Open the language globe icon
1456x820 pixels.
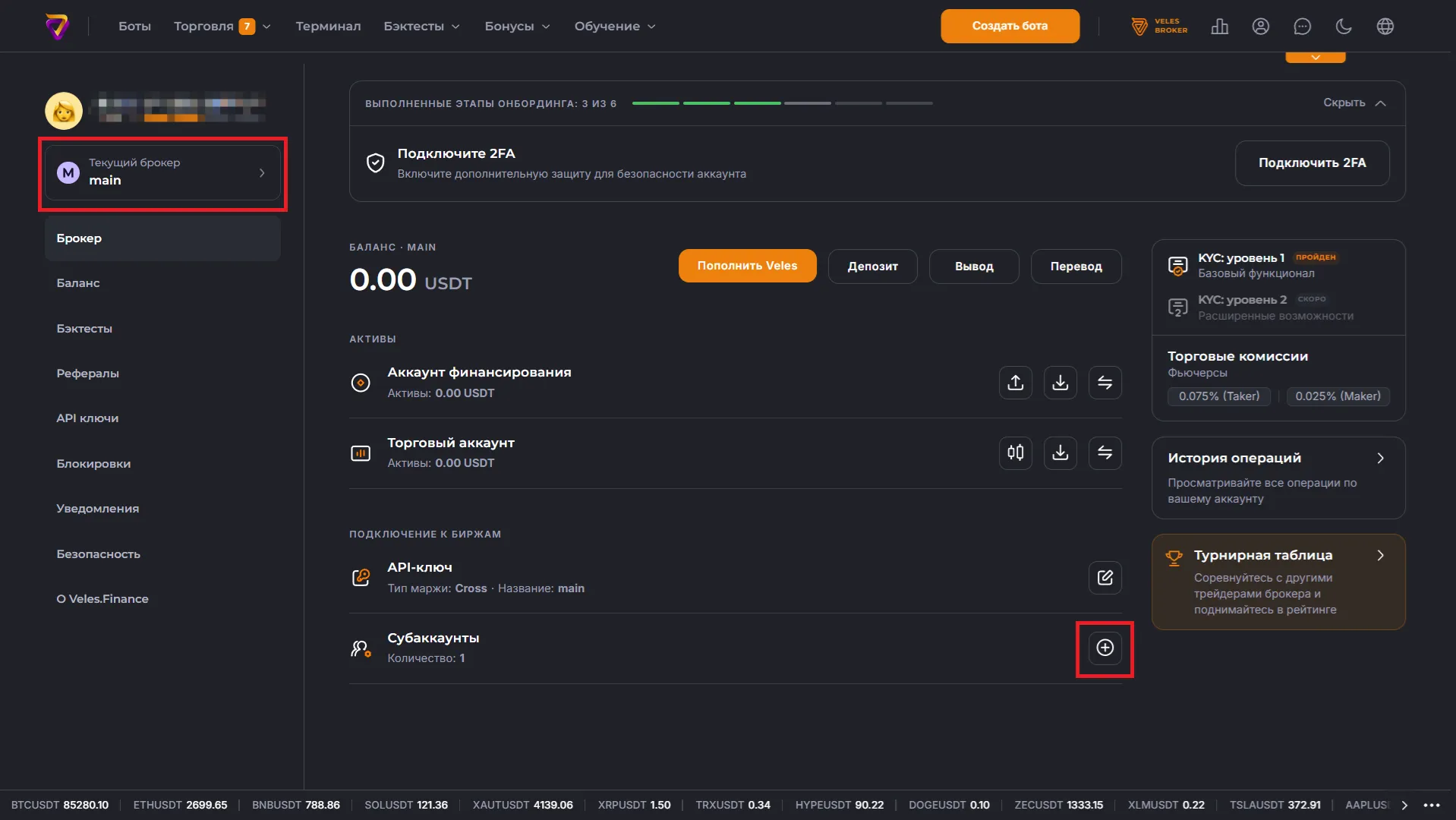pos(1385,27)
